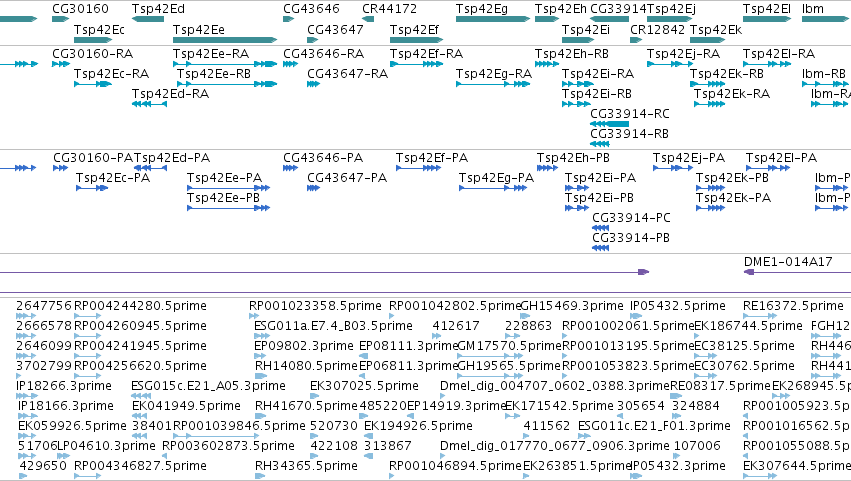Click EST RH34365.5prime
Viewport: 851px width, 481px height.
coord(307,467)
